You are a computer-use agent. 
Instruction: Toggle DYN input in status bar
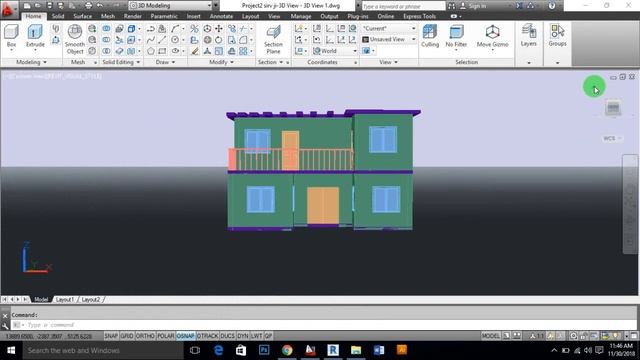pos(243,336)
